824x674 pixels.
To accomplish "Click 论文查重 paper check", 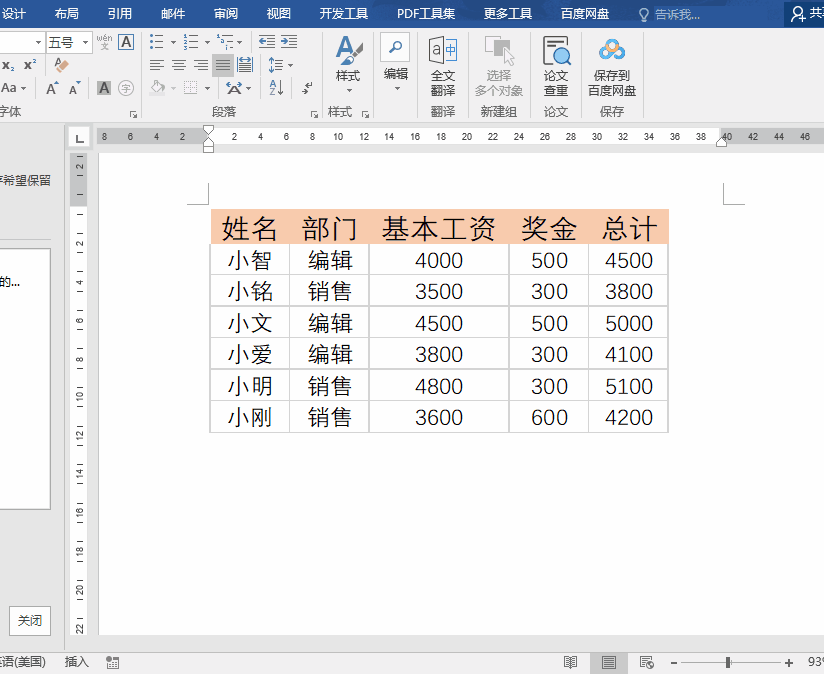I will tap(555, 67).
